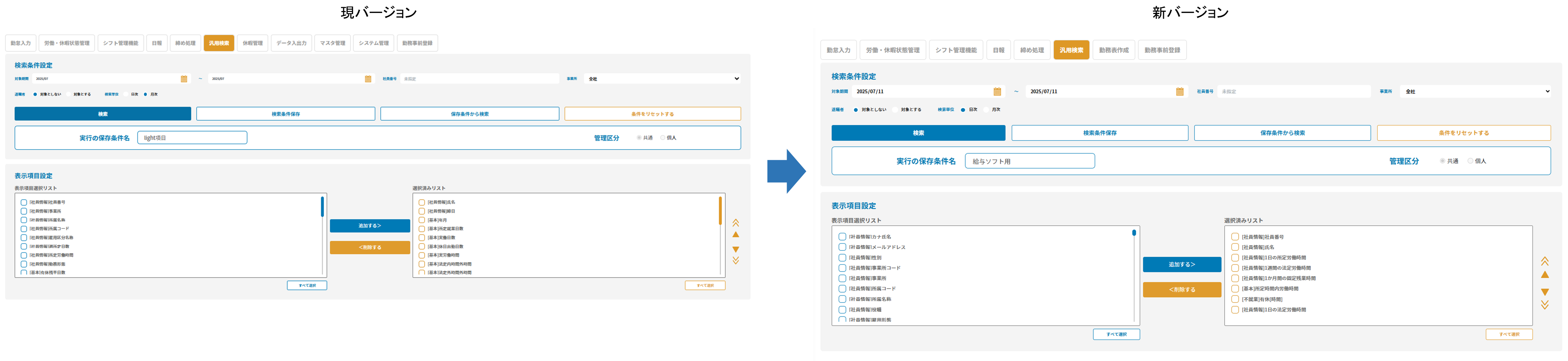Click move-up triangle arrow in right screen
This screenshot has width=1568, height=361.
coord(1545,275)
